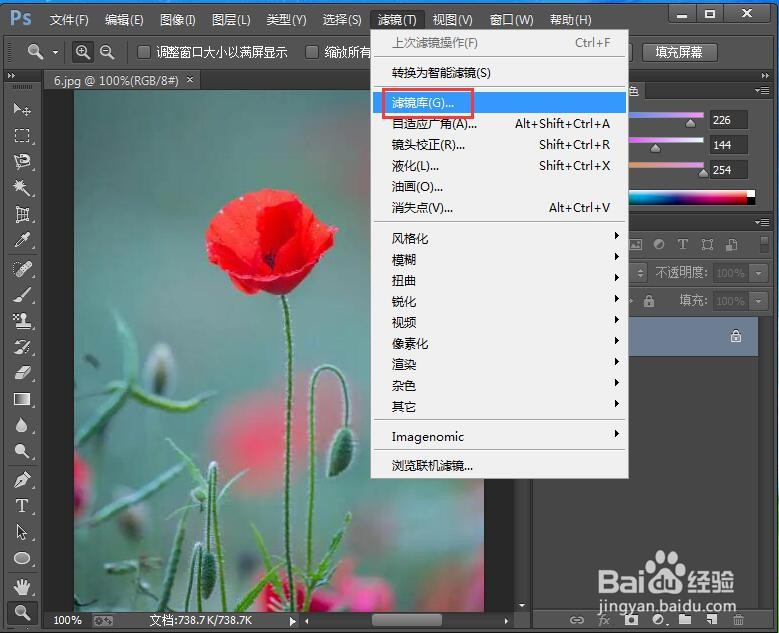This screenshot has width=779, height=633.
Task: Open the opacity 100% dropdown arrow
Action: coord(758,273)
